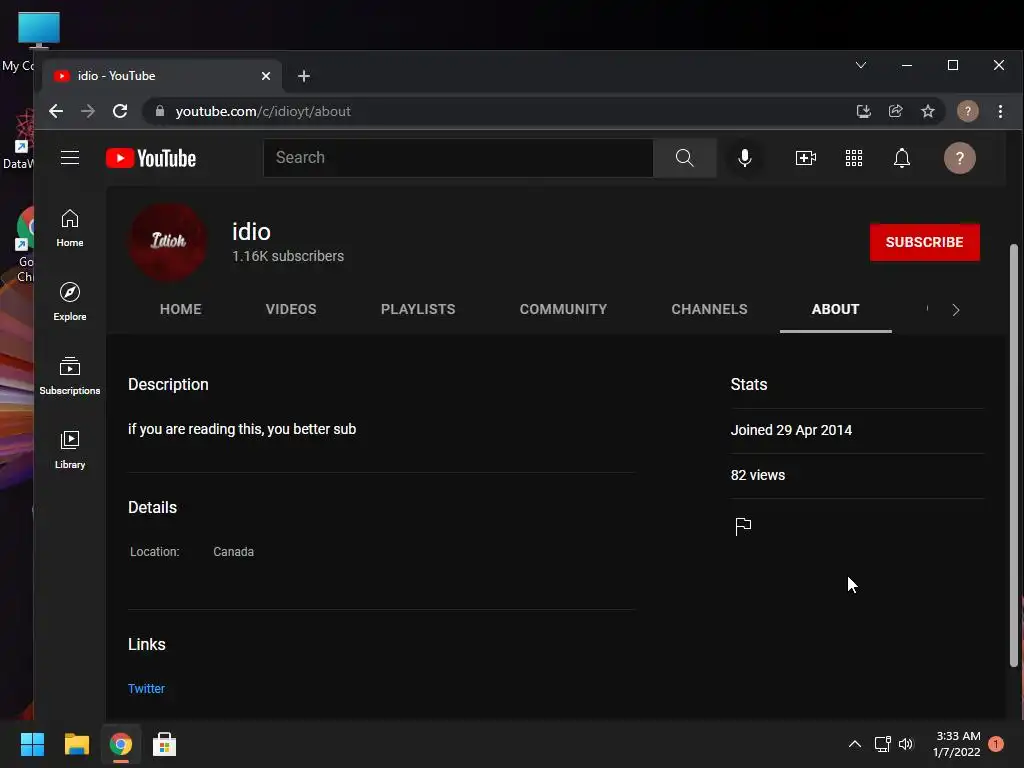Image resolution: width=1024 pixels, height=768 pixels.
Task: Switch to the PLAYLISTS channel tab
Action: click(x=418, y=309)
